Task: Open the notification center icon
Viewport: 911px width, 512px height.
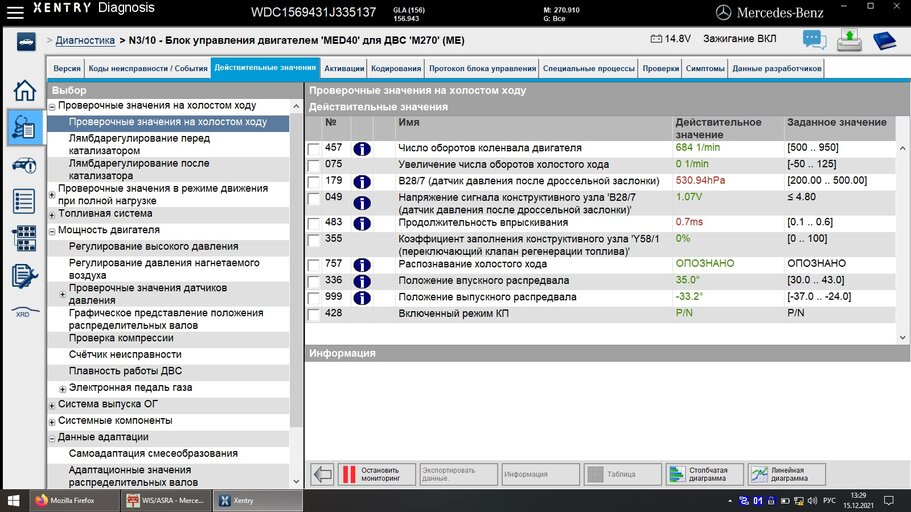Action: click(888, 500)
